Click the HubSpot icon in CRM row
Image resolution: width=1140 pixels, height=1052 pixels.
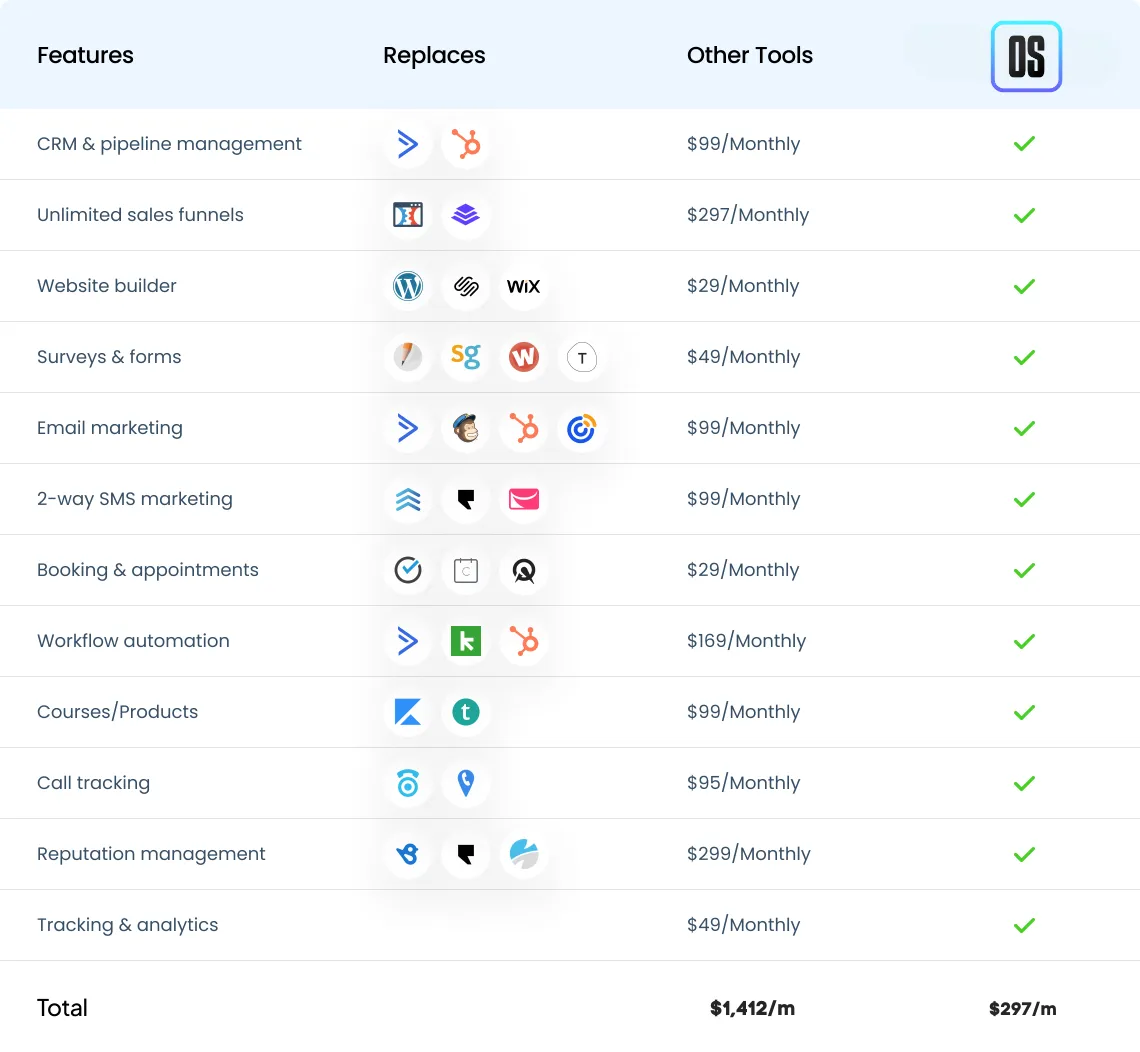tap(465, 144)
